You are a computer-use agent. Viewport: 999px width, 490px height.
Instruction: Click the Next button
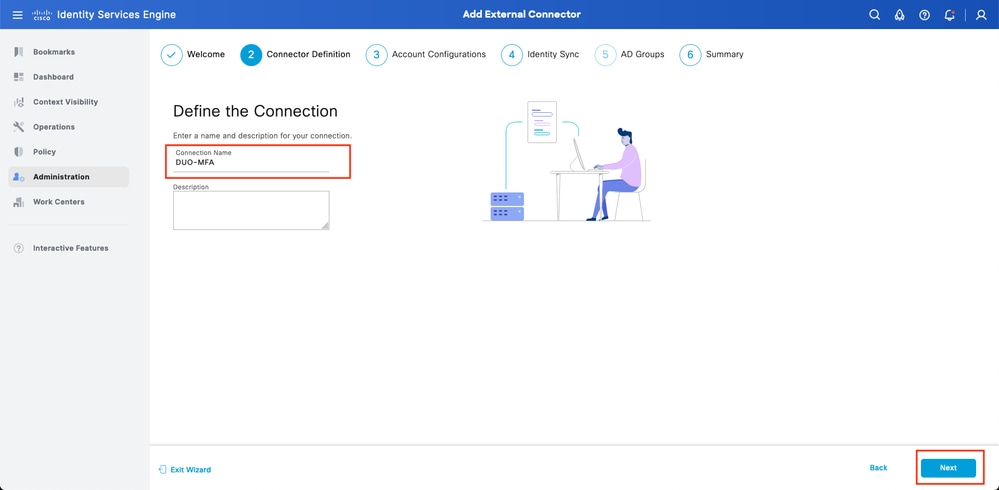click(x=948, y=468)
